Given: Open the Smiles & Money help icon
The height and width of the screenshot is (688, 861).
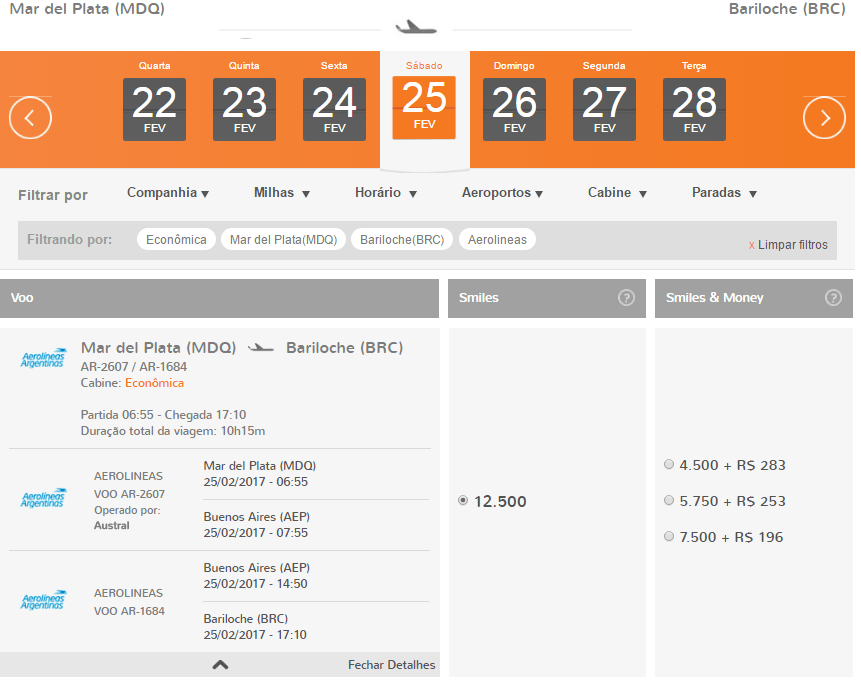Looking at the screenshot, I should point(833,298).
